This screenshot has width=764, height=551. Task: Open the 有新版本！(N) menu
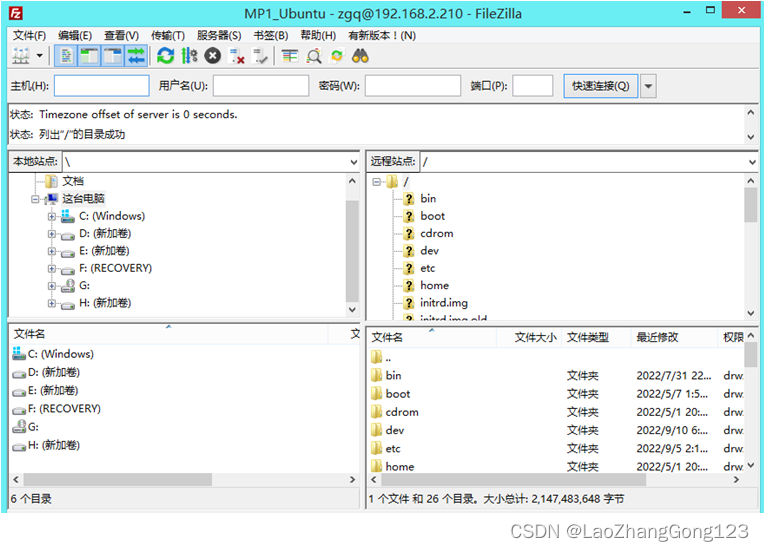point(382,36)
